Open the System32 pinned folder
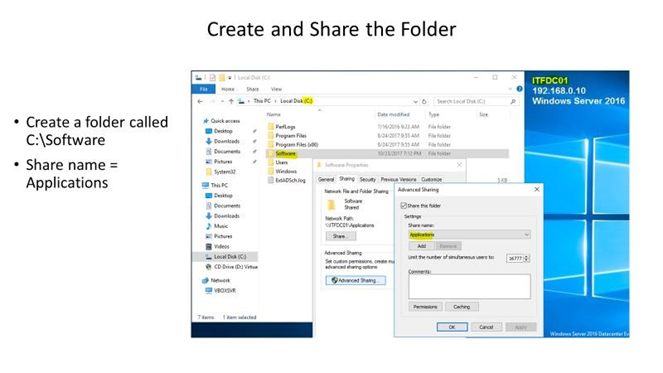663x373 pixels. coord(225,172)
